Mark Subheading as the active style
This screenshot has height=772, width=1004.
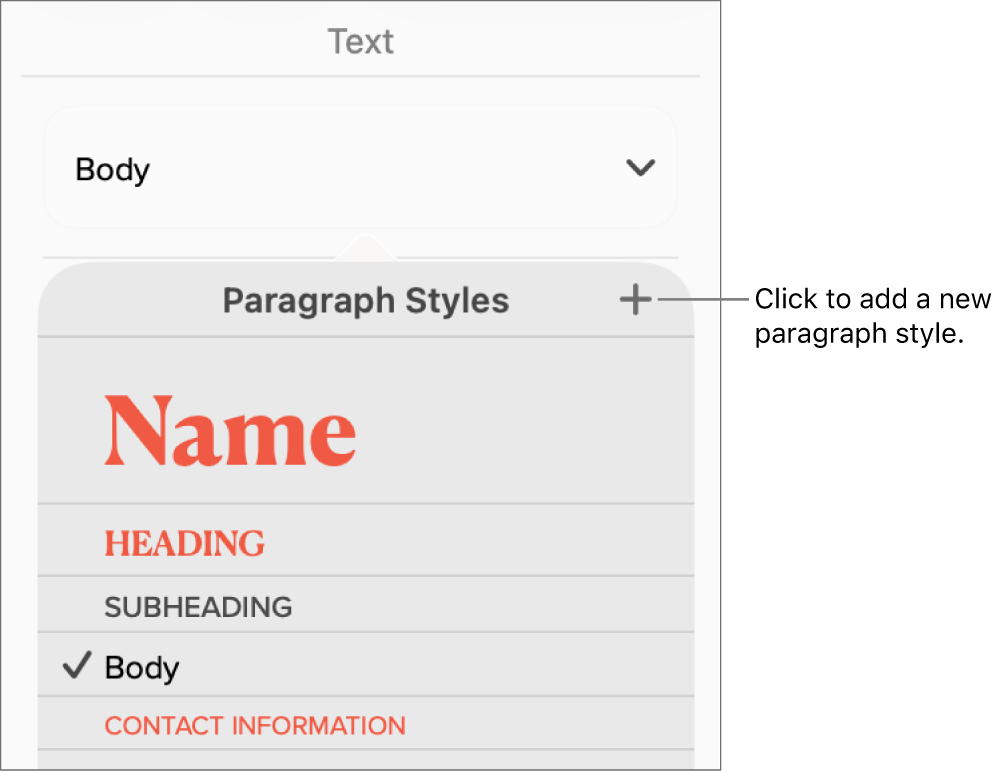(x=197, y=606)
